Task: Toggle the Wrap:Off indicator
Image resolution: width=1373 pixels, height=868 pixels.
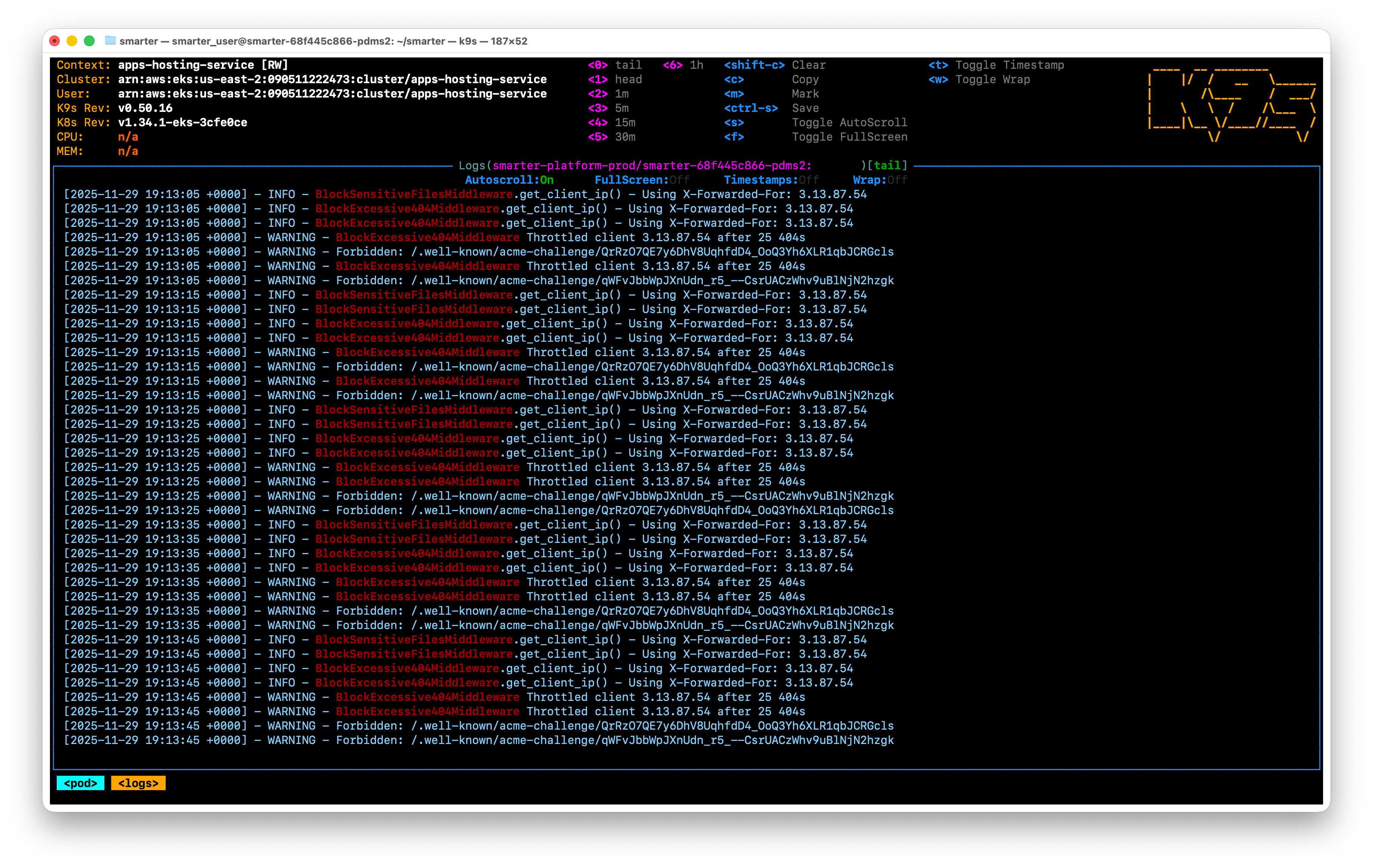Action: tap(880, 180)
